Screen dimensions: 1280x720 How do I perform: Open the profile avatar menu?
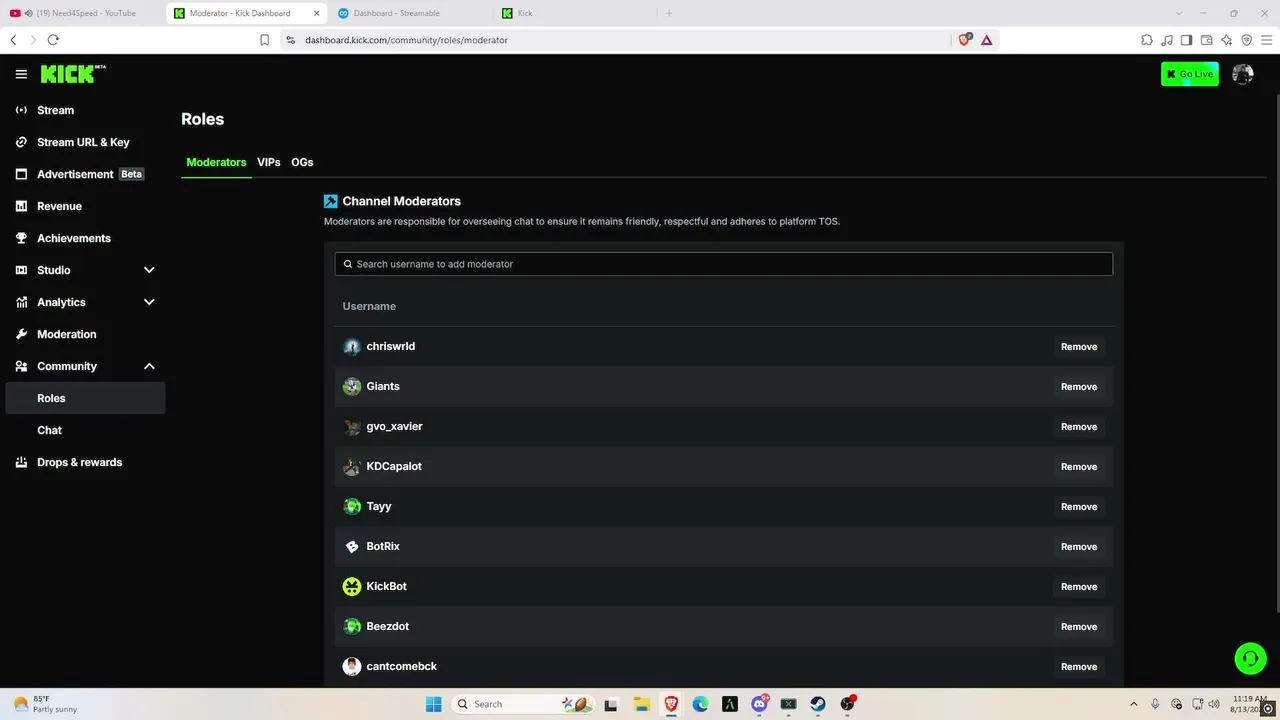(x=1243, y=74)
